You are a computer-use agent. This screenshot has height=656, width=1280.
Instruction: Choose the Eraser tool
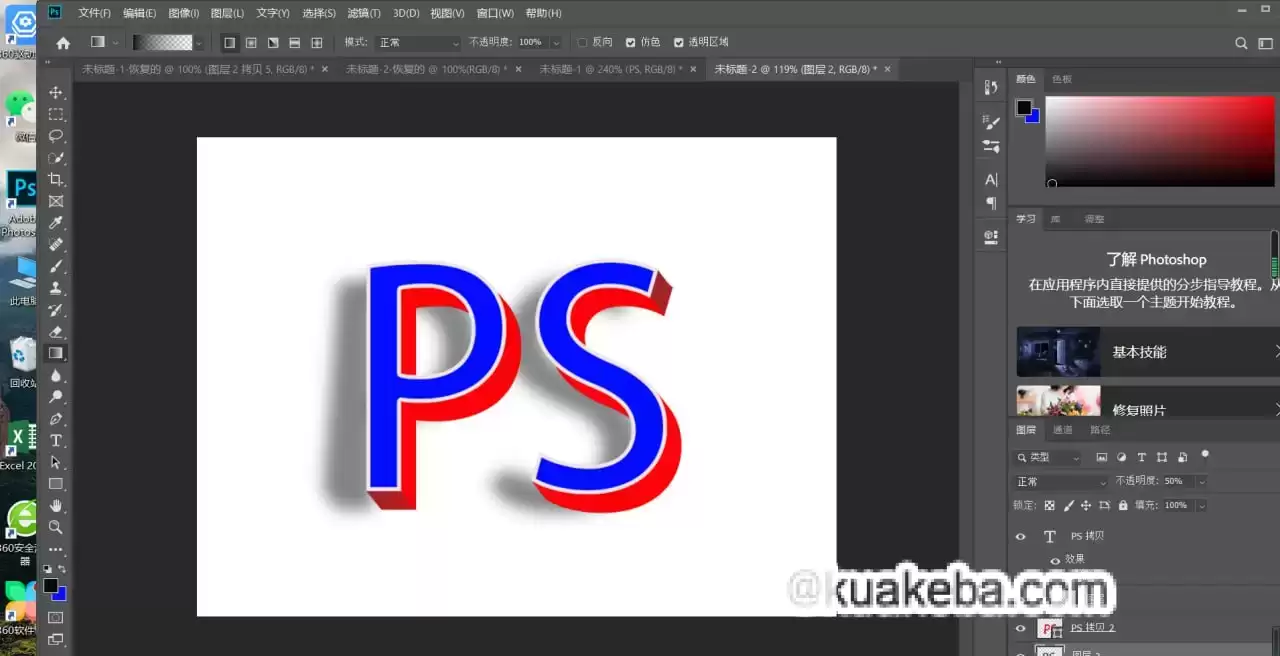tap(56, 332)
